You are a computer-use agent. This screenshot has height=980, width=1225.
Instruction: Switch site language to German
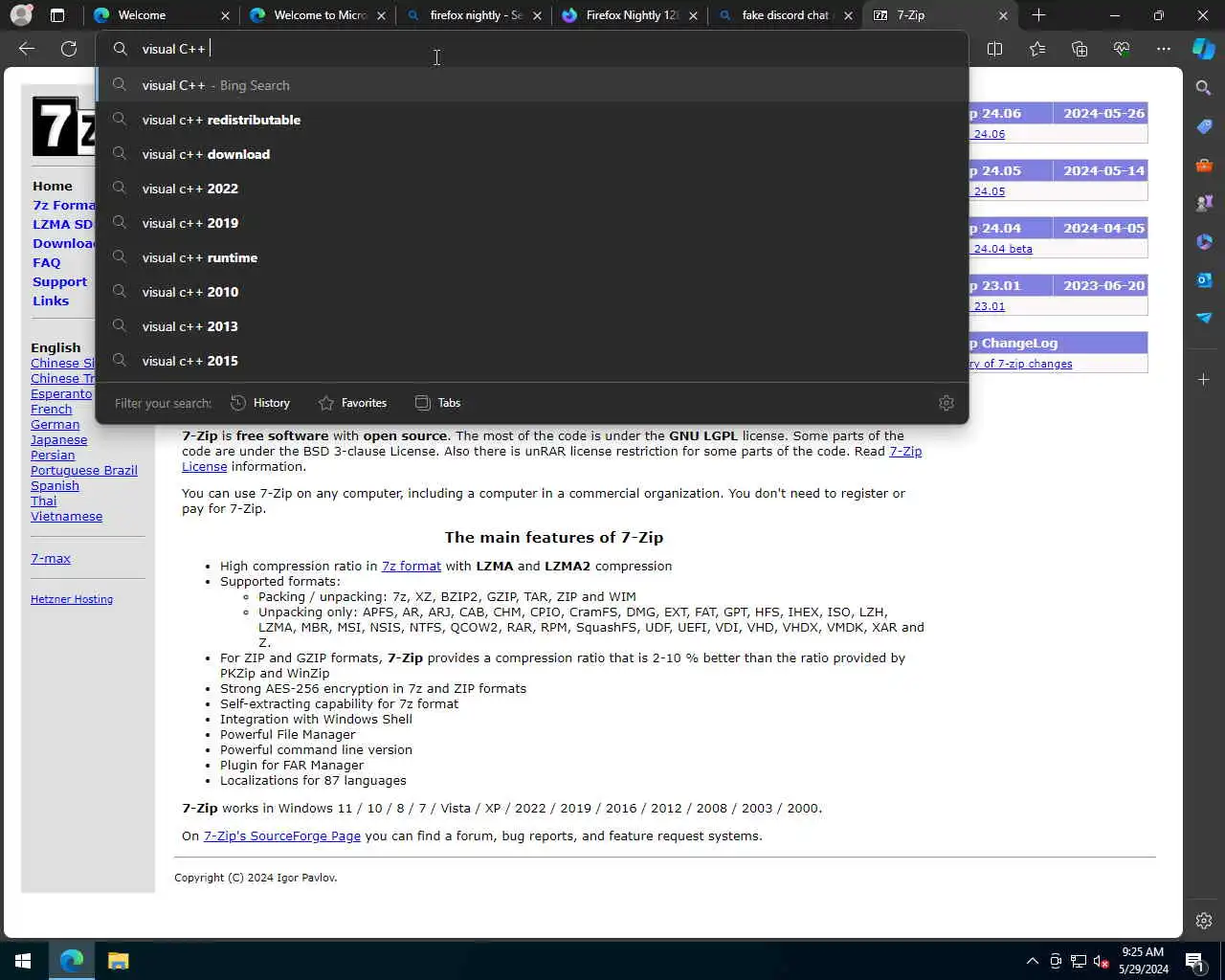55,424
